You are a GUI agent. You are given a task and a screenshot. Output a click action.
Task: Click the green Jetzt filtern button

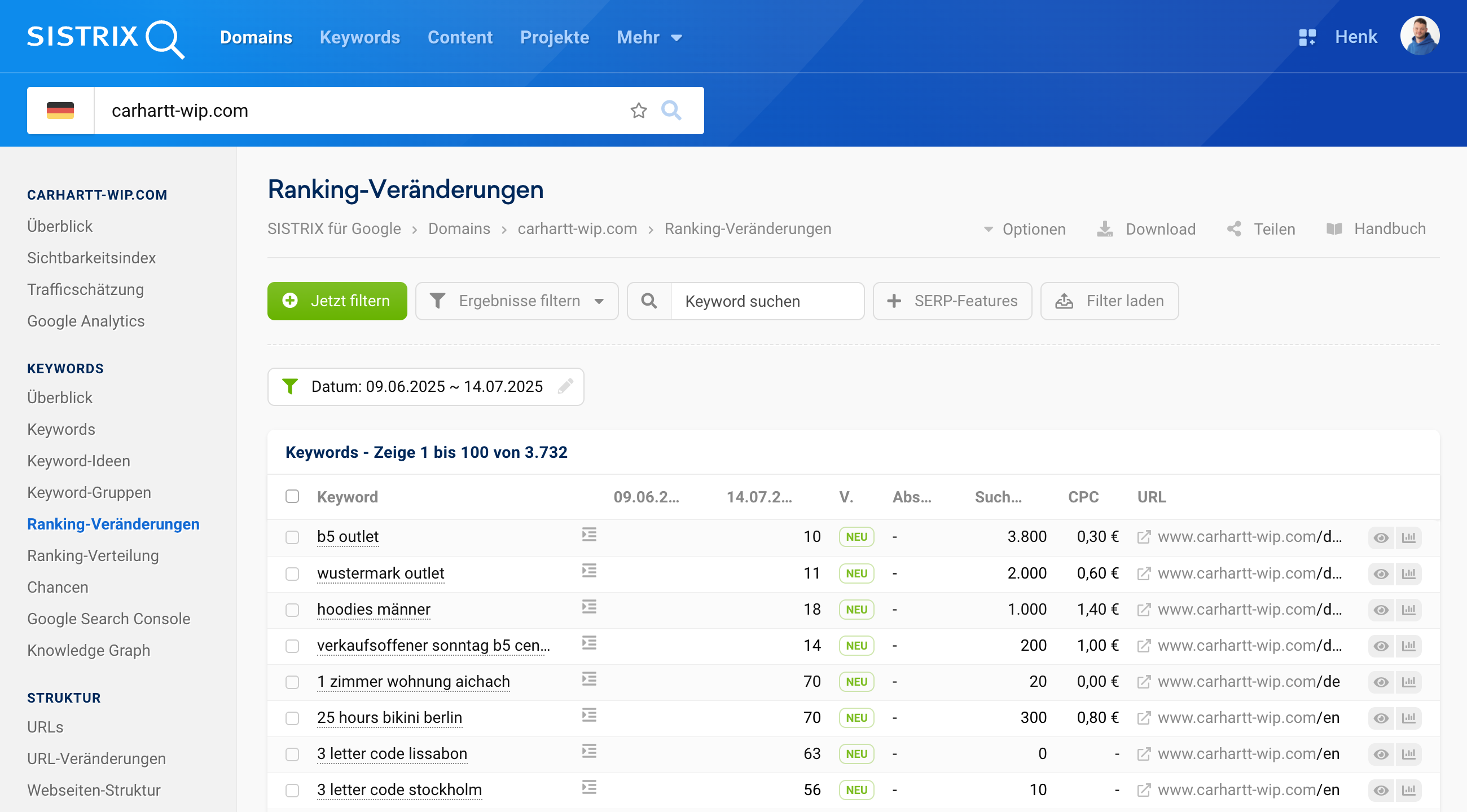(x=337, y=301)
